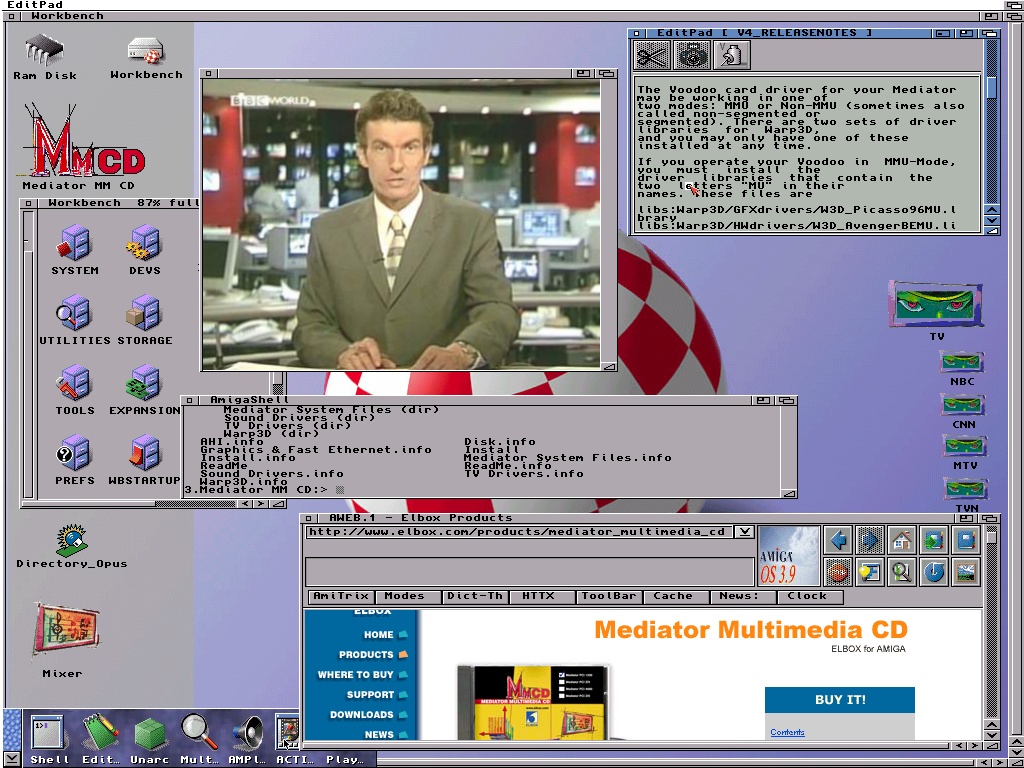Click the scissors cut icon in EditPad
Image resolution: width=1024 pixels, height=768 pixels.
click(652, 55)
